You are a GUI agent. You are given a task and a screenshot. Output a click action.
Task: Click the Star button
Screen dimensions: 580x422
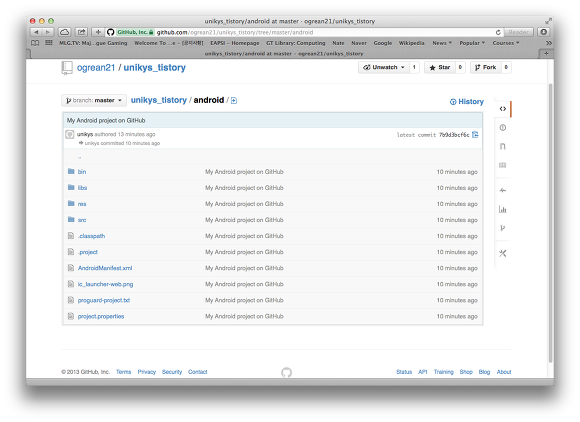(x=440, y=67)
